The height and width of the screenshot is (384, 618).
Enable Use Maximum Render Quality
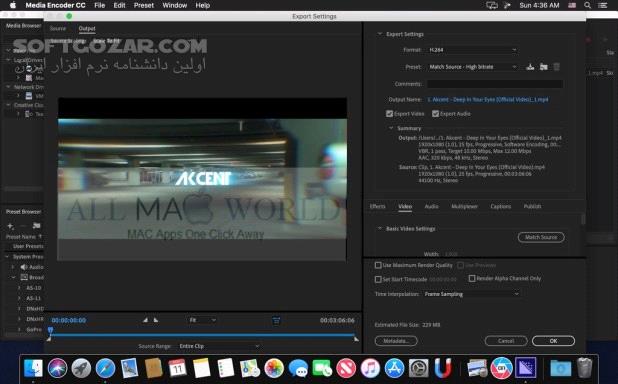click(x=378, y=265)
